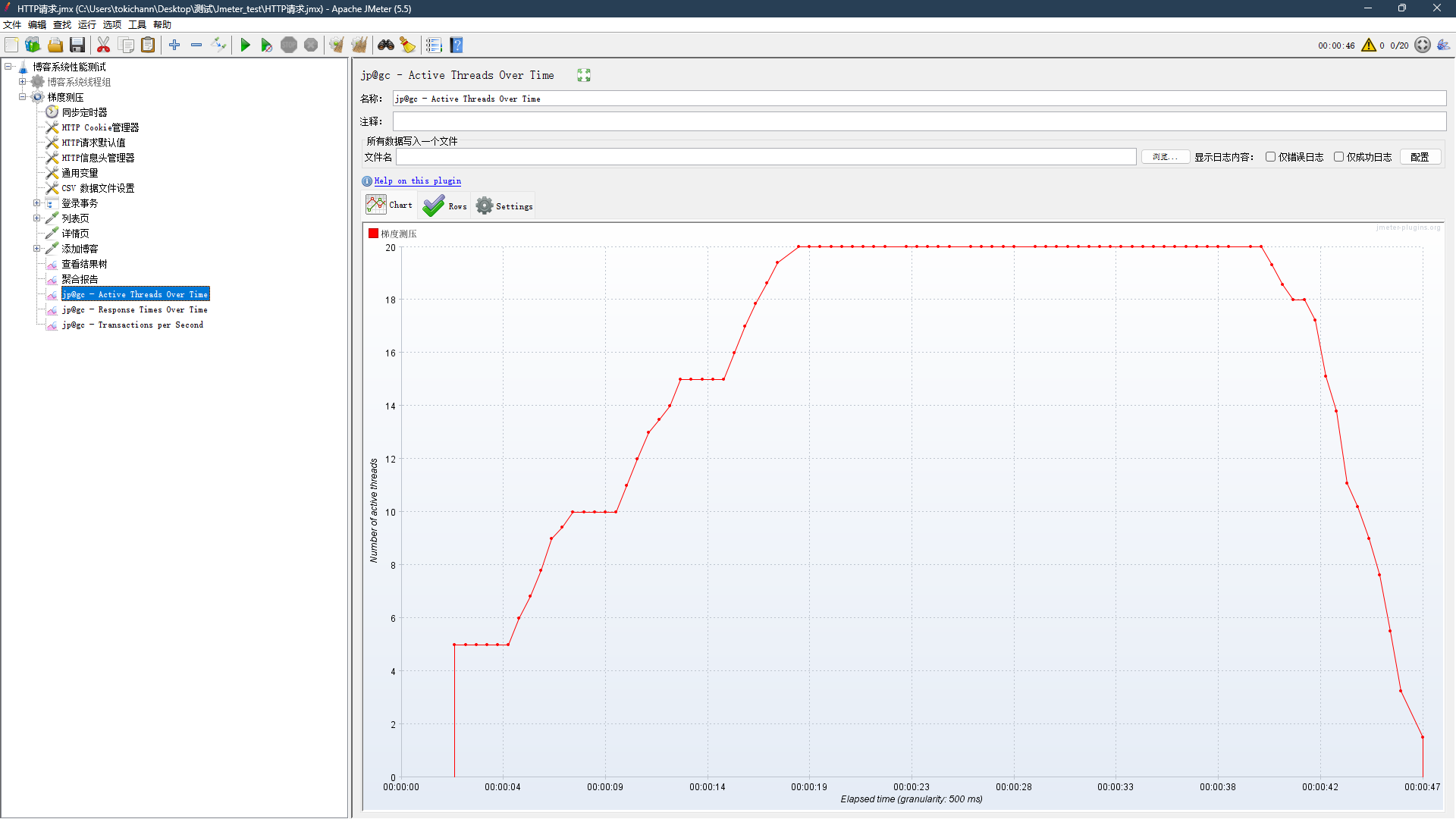
Task: Open the 运行 menu
Action: 87,25
